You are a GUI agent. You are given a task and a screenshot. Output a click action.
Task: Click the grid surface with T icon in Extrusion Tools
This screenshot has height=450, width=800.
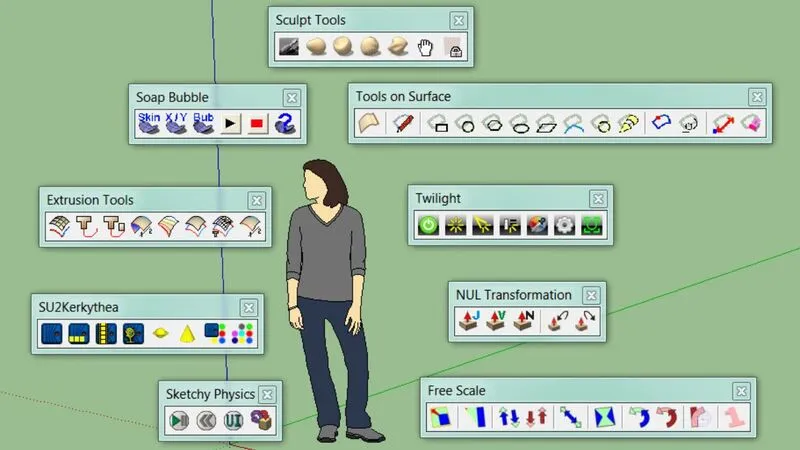click(x=223, y=226)
